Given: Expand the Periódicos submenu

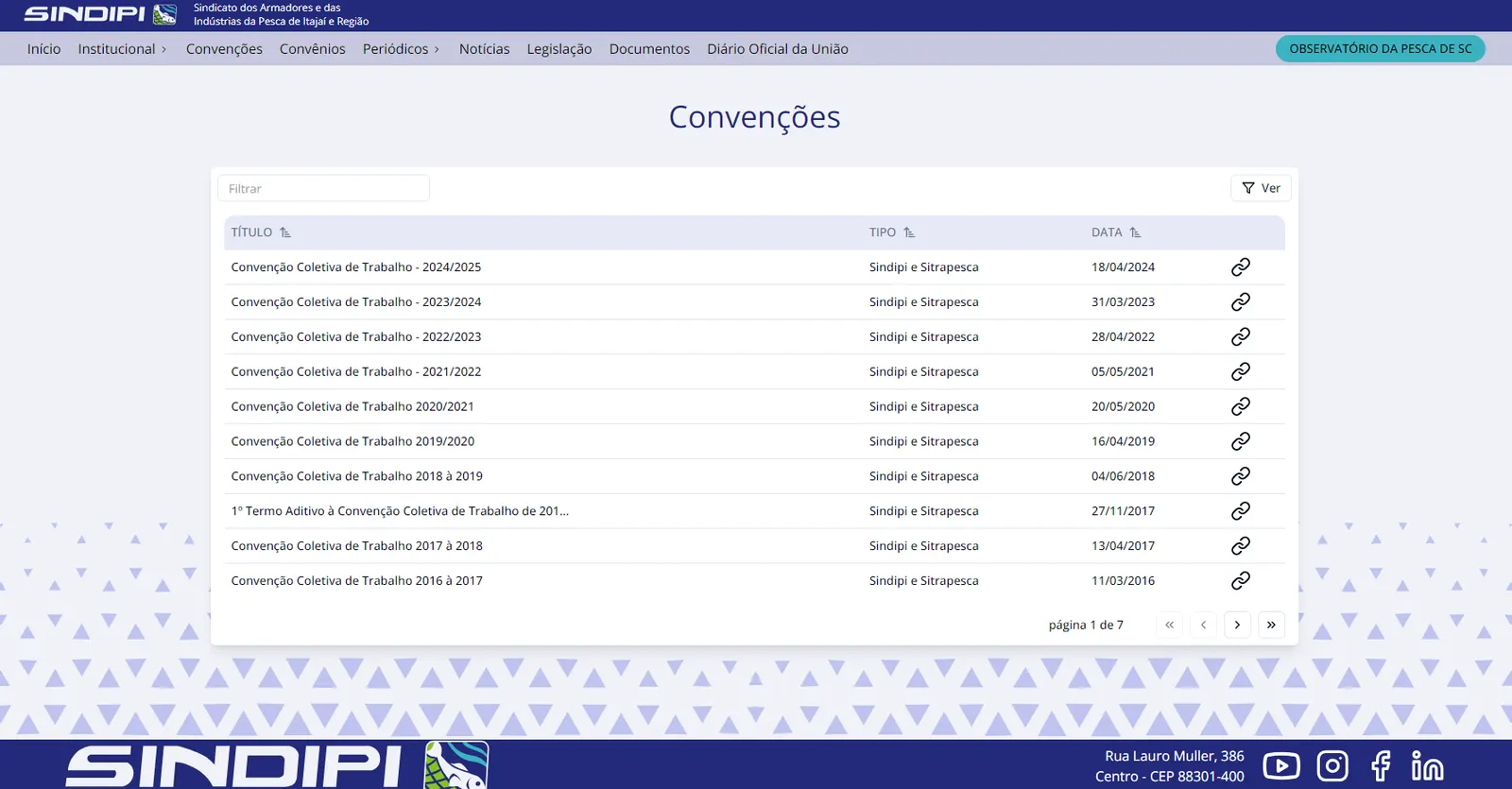Looking at the screenshot, I should (x=401, y=49).
